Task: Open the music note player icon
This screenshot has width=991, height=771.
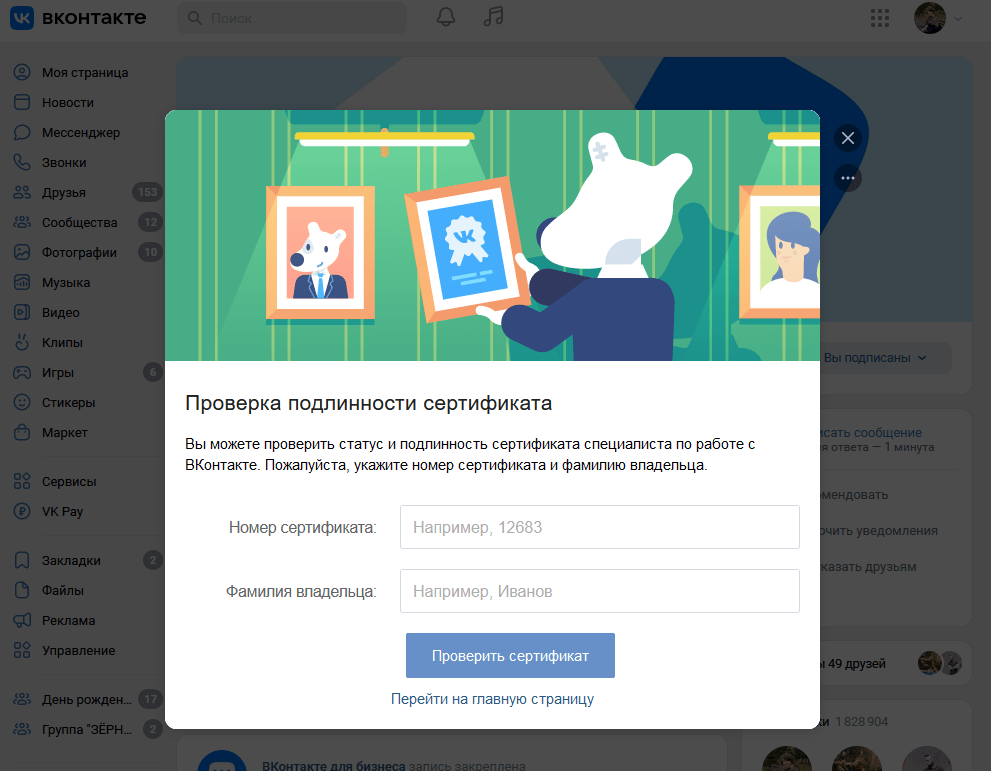Action: point(493,18)
